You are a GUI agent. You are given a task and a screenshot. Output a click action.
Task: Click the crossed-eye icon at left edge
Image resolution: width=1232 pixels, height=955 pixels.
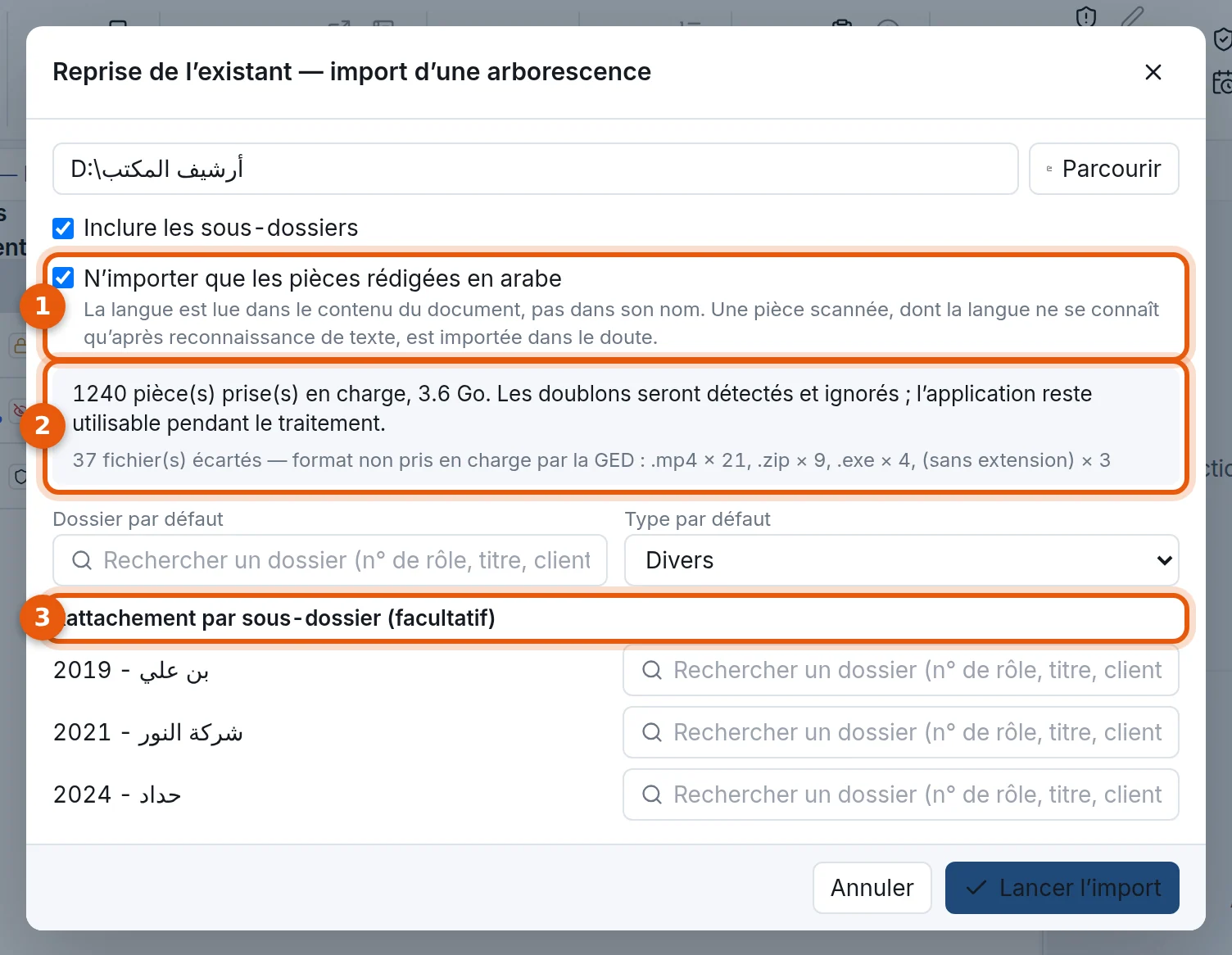click(x=20, y=410)
